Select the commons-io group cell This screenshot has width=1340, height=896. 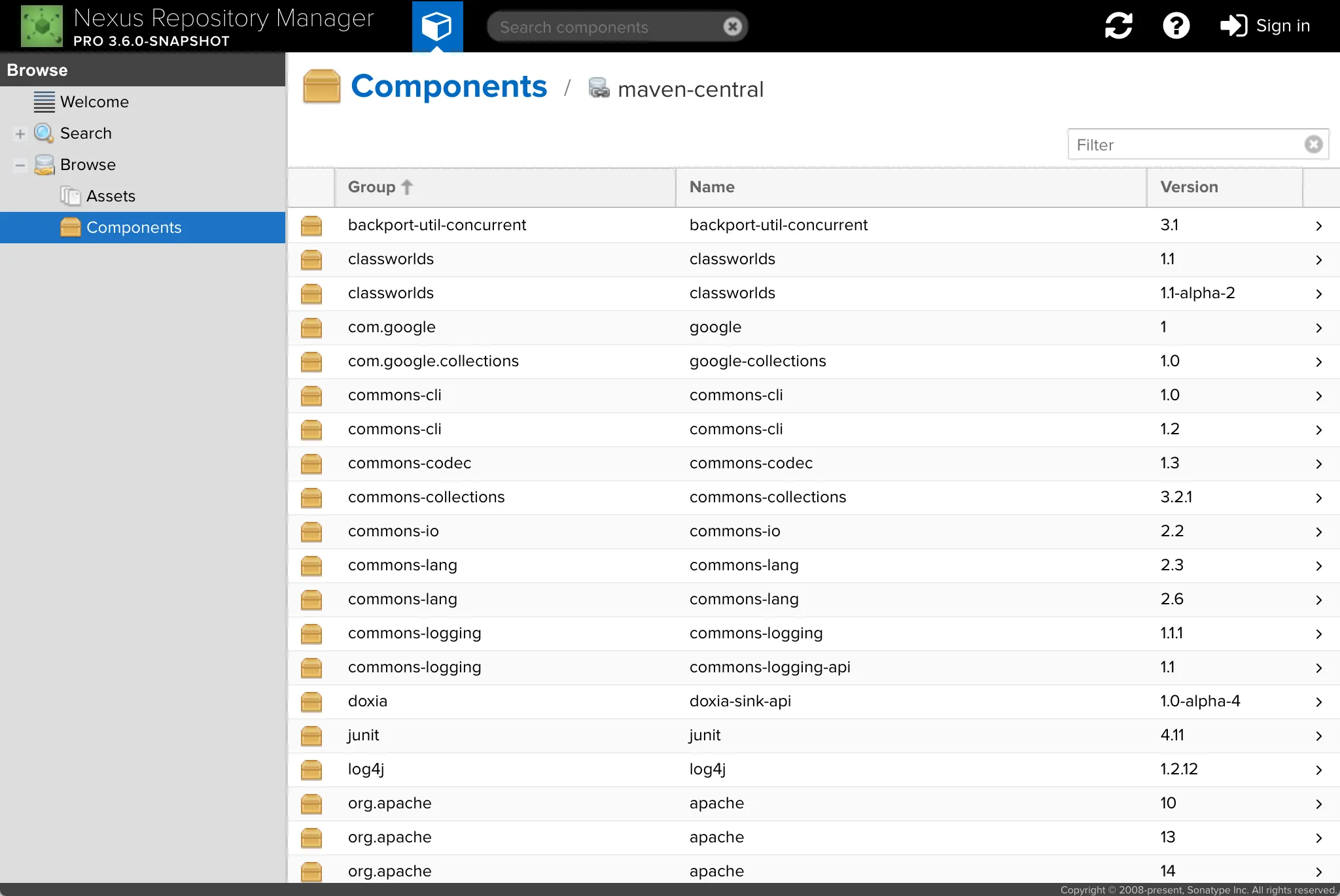coord(504,531)
